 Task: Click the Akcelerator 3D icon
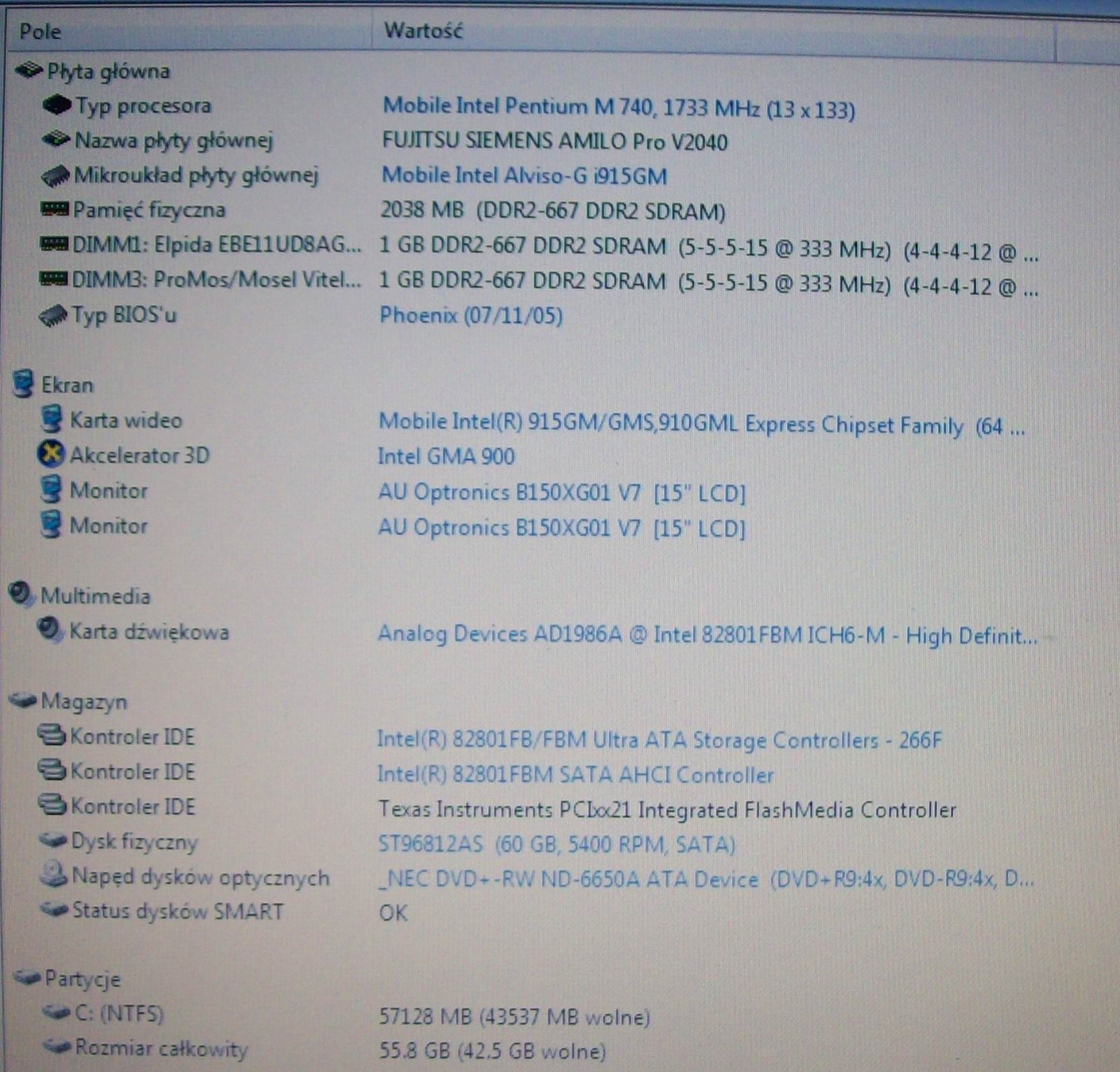pos(51,455)
